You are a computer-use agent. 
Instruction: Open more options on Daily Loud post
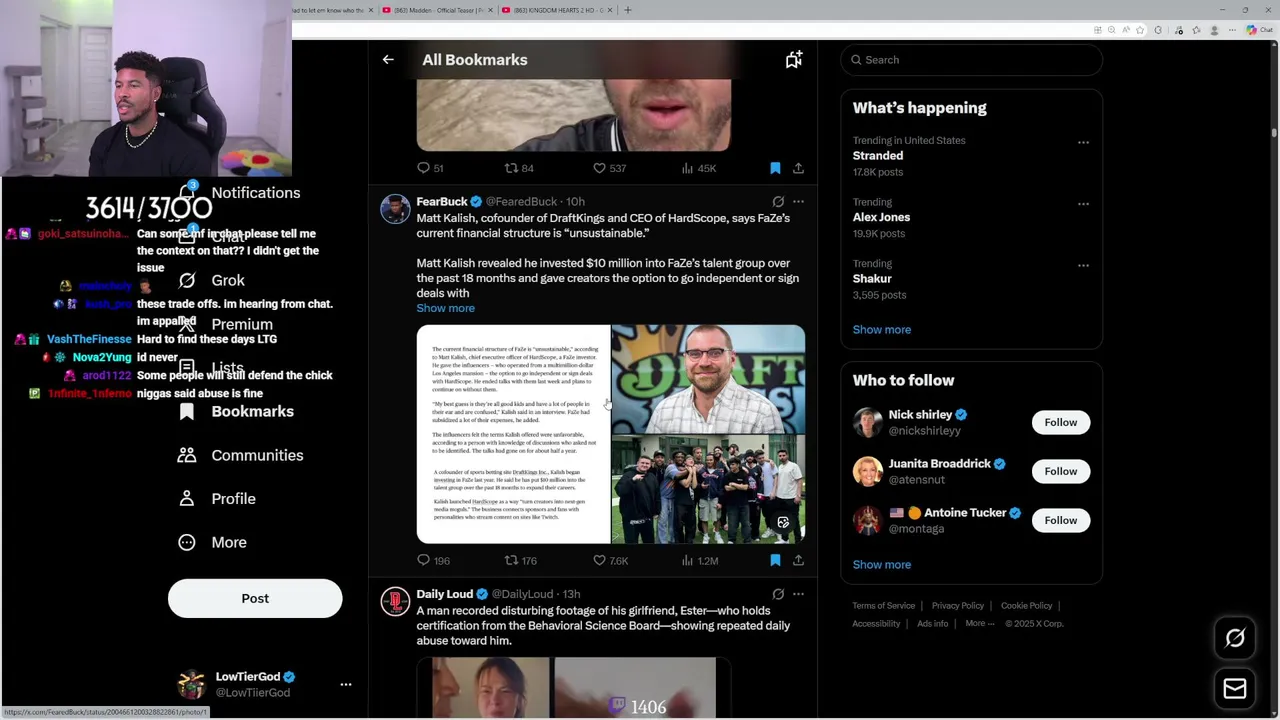[x=798, y=594]
